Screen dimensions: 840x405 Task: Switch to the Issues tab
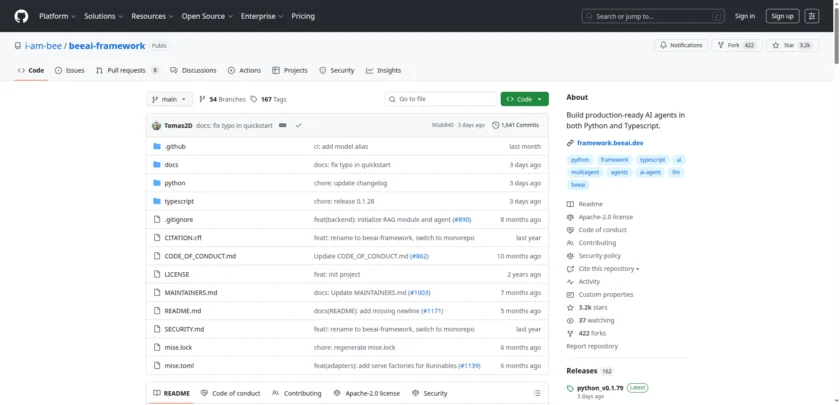click(70, 70)
